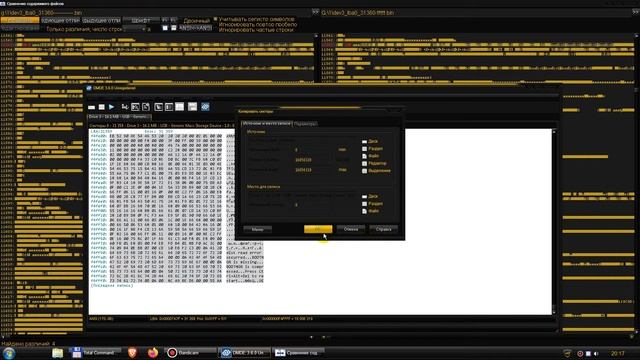
Task: Click the volume icon in system tray
Action: click(596, 353)
